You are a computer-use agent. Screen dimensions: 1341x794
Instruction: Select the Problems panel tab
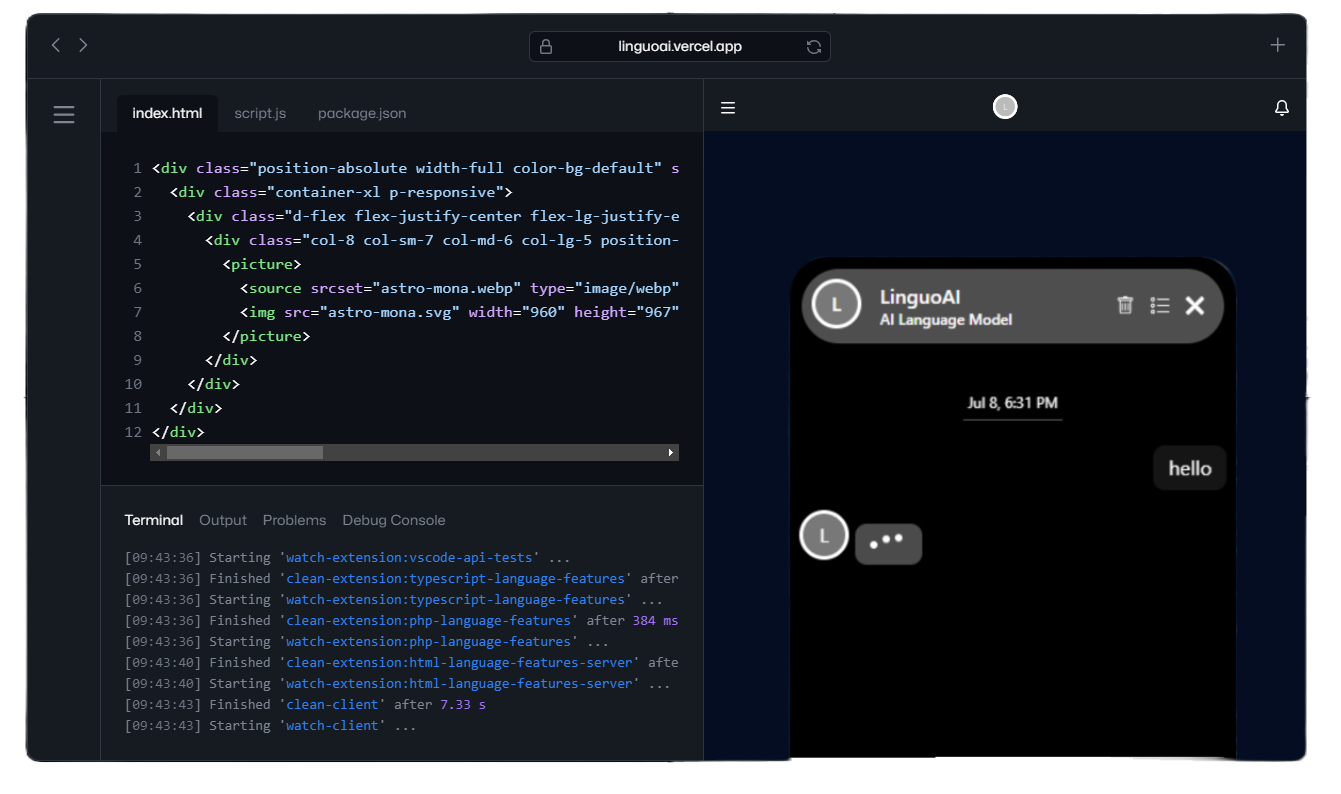294,520
